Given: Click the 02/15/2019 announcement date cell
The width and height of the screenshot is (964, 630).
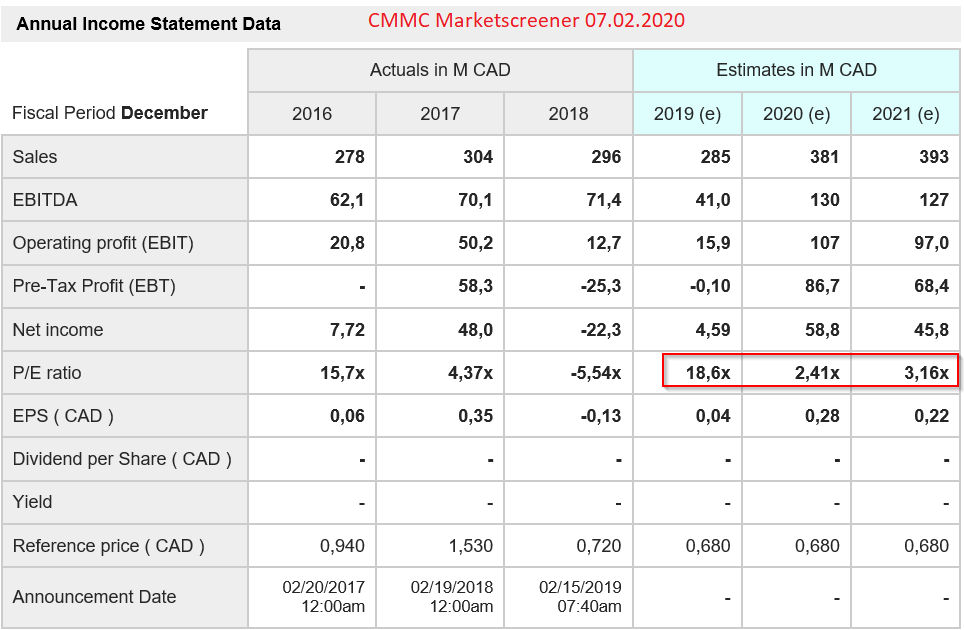Looking at the screenshot, I should coord(580,597).
